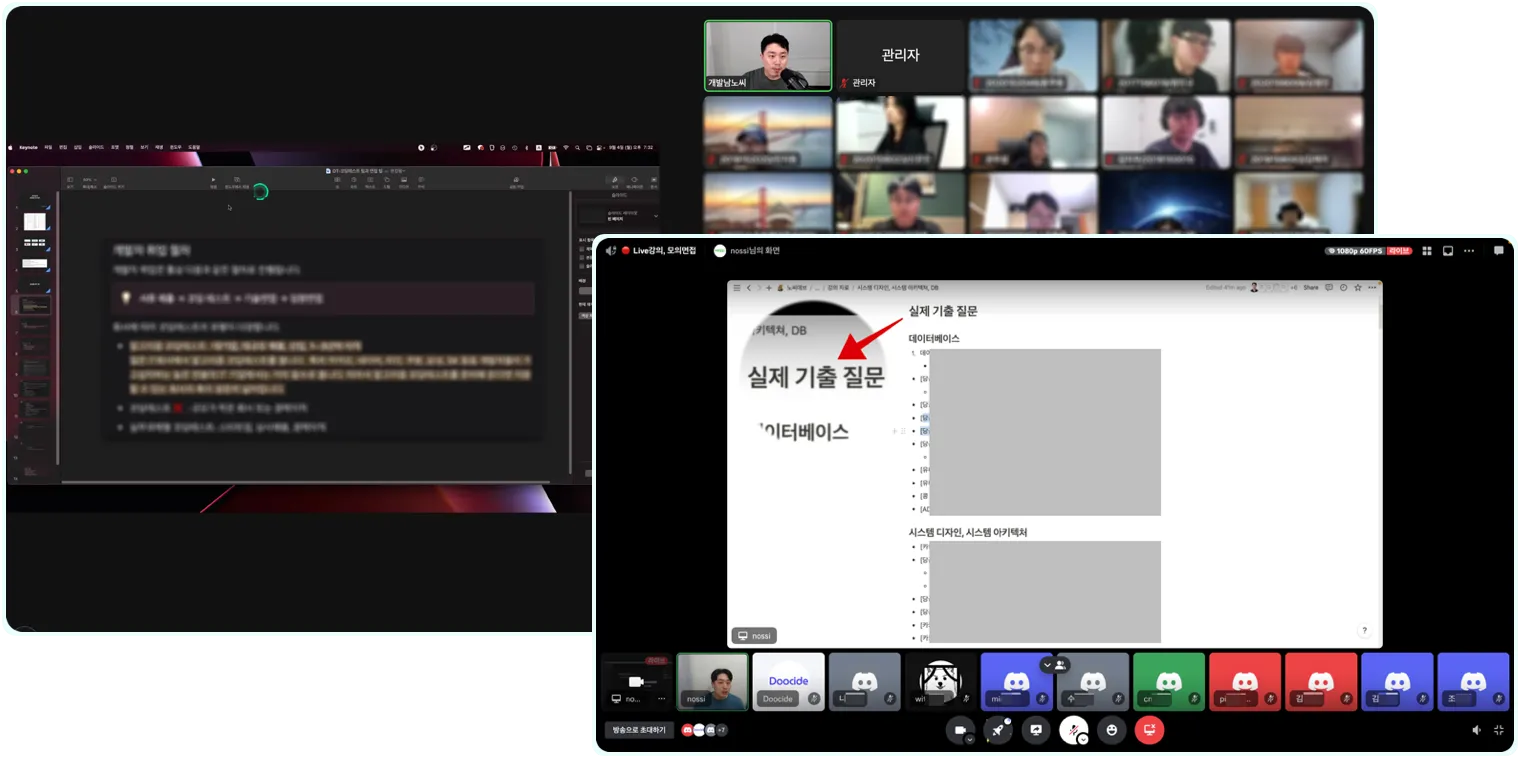Click the Play button in the Keynote toolbar

coord(213,180)
